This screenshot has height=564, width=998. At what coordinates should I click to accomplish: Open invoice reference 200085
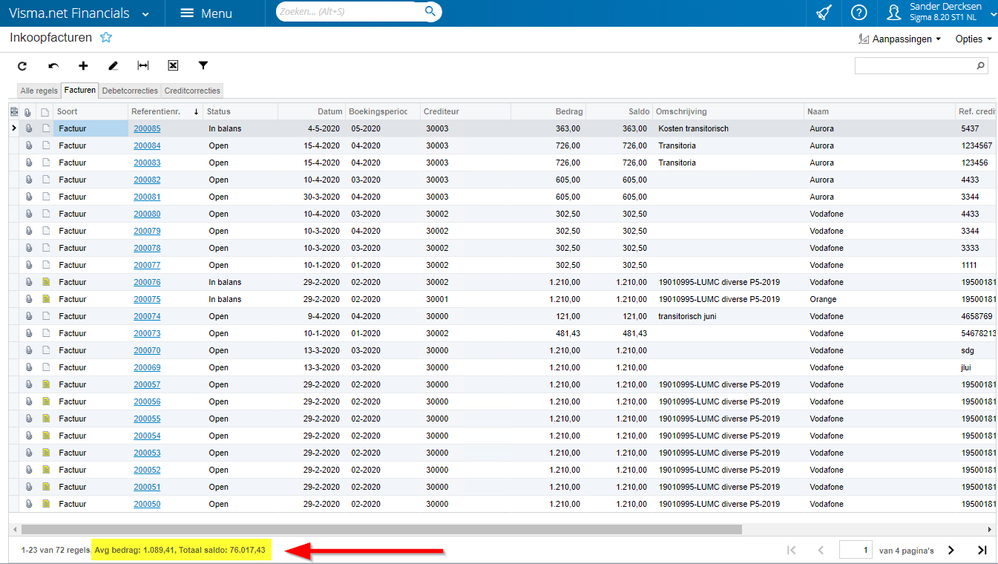point(147,129)
